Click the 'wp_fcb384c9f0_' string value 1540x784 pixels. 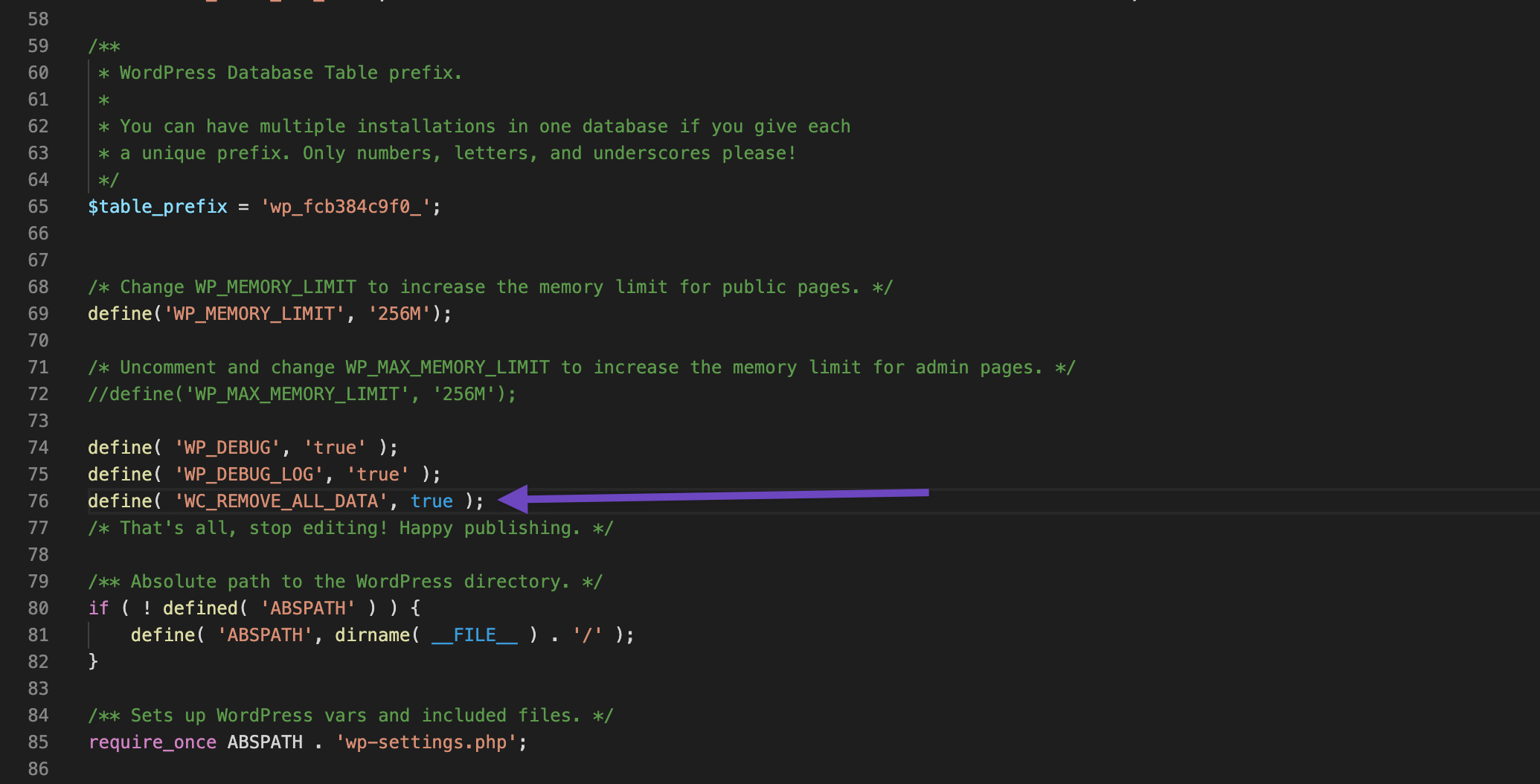click(345, 207)
